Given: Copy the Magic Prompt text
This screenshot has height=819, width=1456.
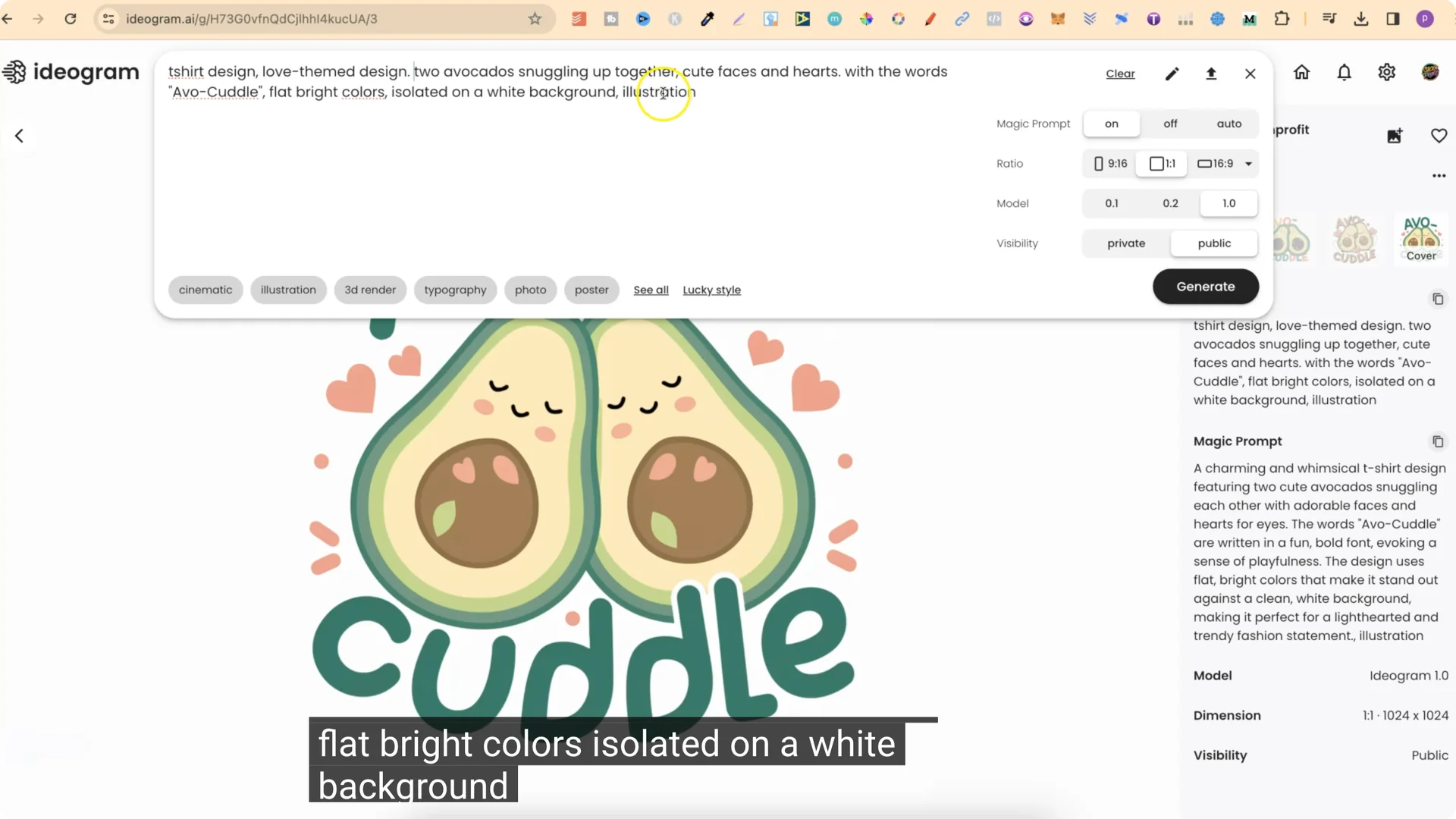Looking at the screenshot, I should (1438, 441).
